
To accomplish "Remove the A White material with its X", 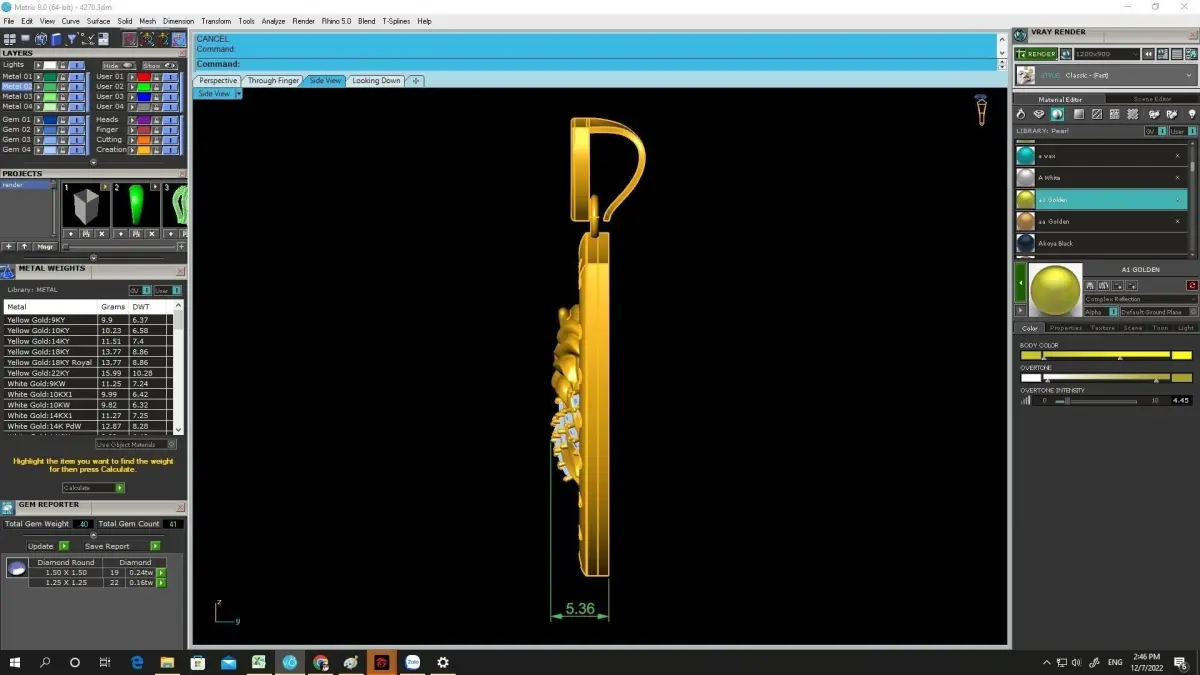I will click(1177, 178).
